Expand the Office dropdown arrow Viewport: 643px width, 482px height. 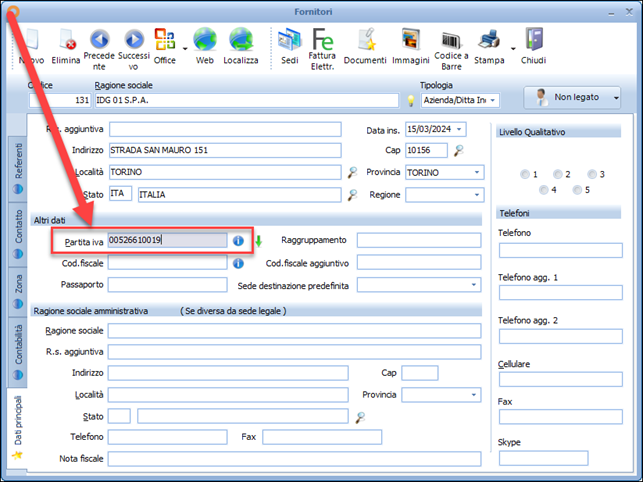coord(185,49)
